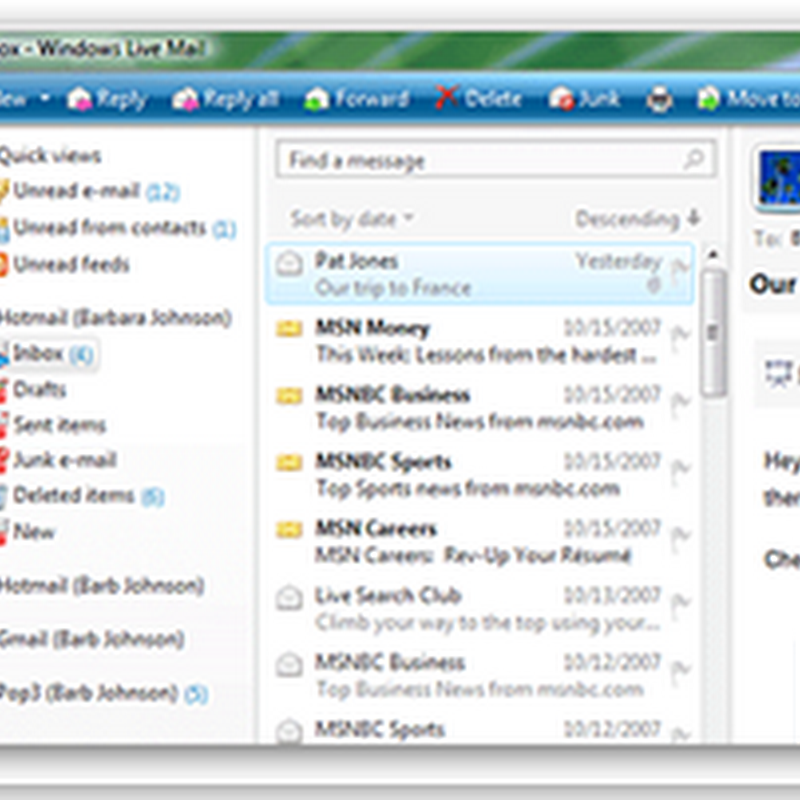Click the Reply toolbar button
The width and height of the screenshot is (800, 800).
[x=107, y=99]
